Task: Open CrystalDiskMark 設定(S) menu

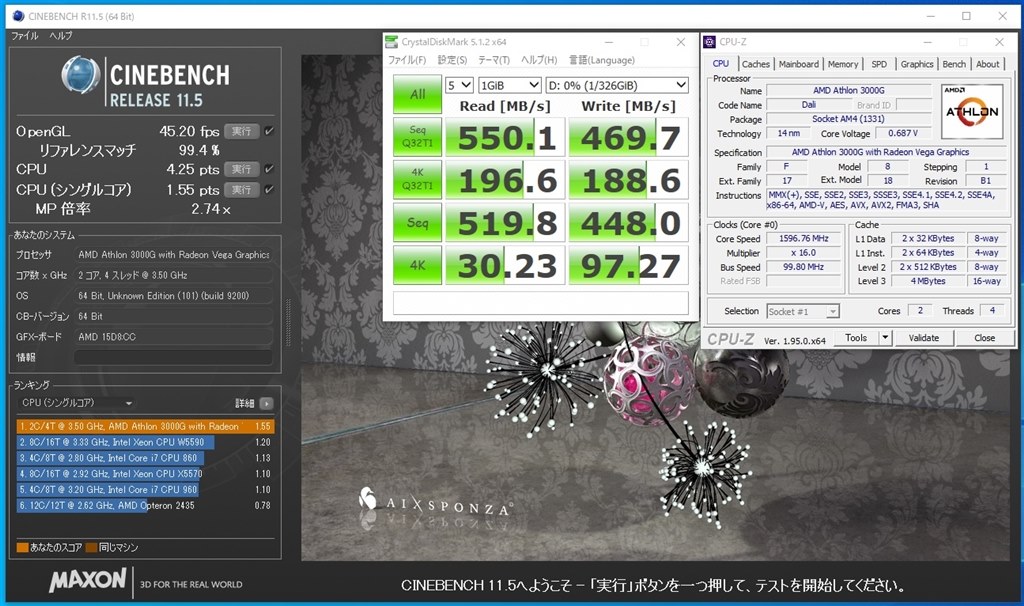Action: pos(452,60)
